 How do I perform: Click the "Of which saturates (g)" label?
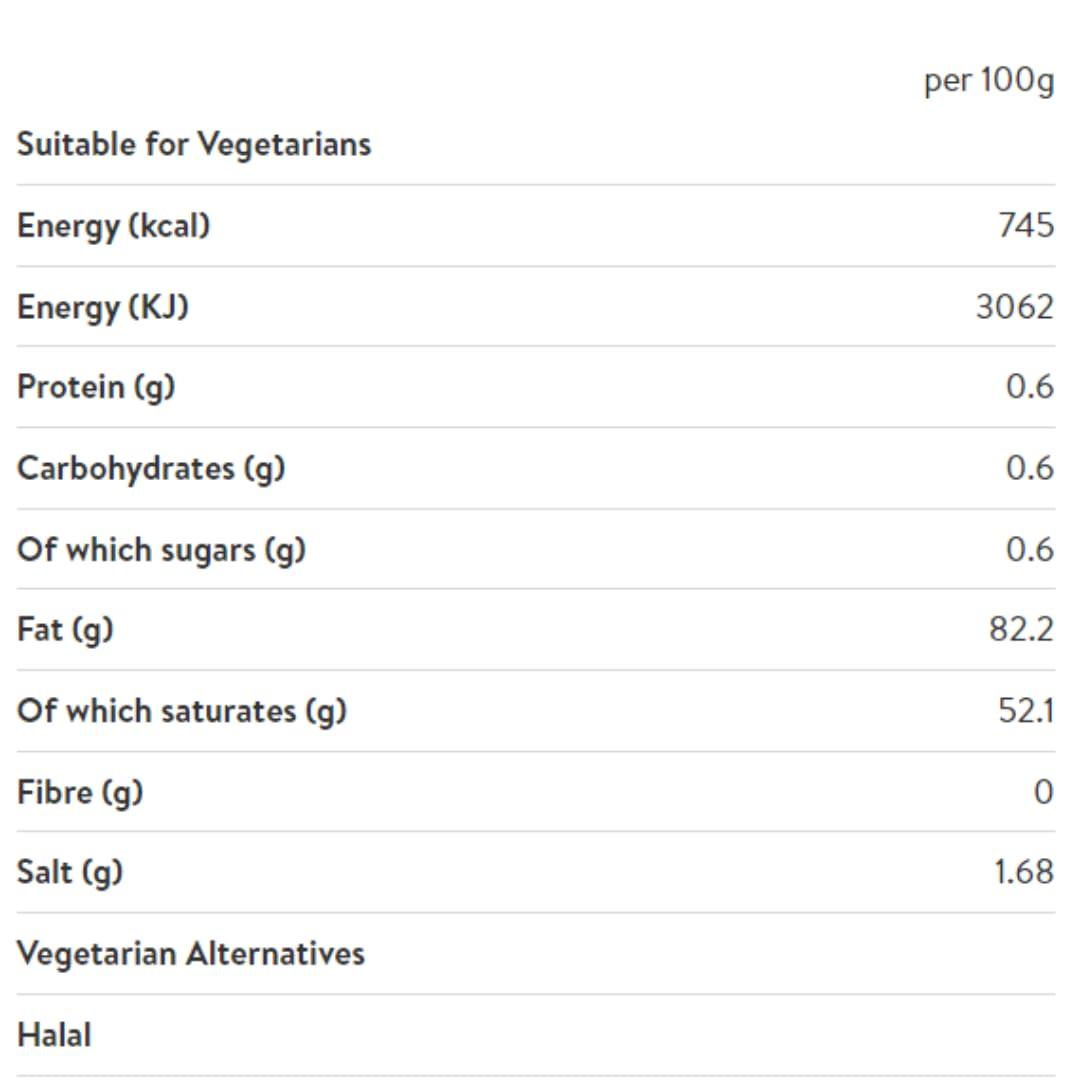click(182, 711)
